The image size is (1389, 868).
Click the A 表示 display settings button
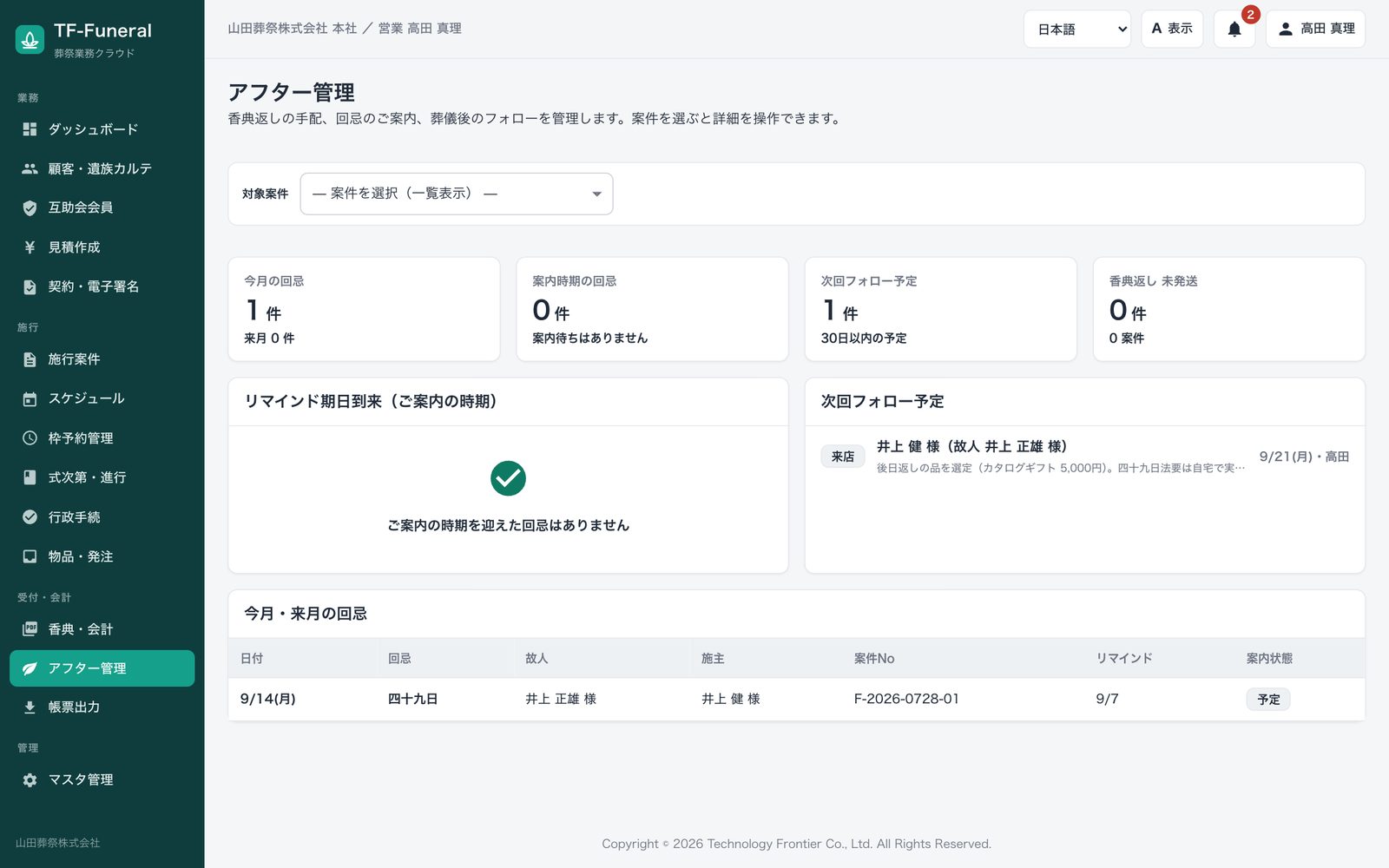point(1172,29)
